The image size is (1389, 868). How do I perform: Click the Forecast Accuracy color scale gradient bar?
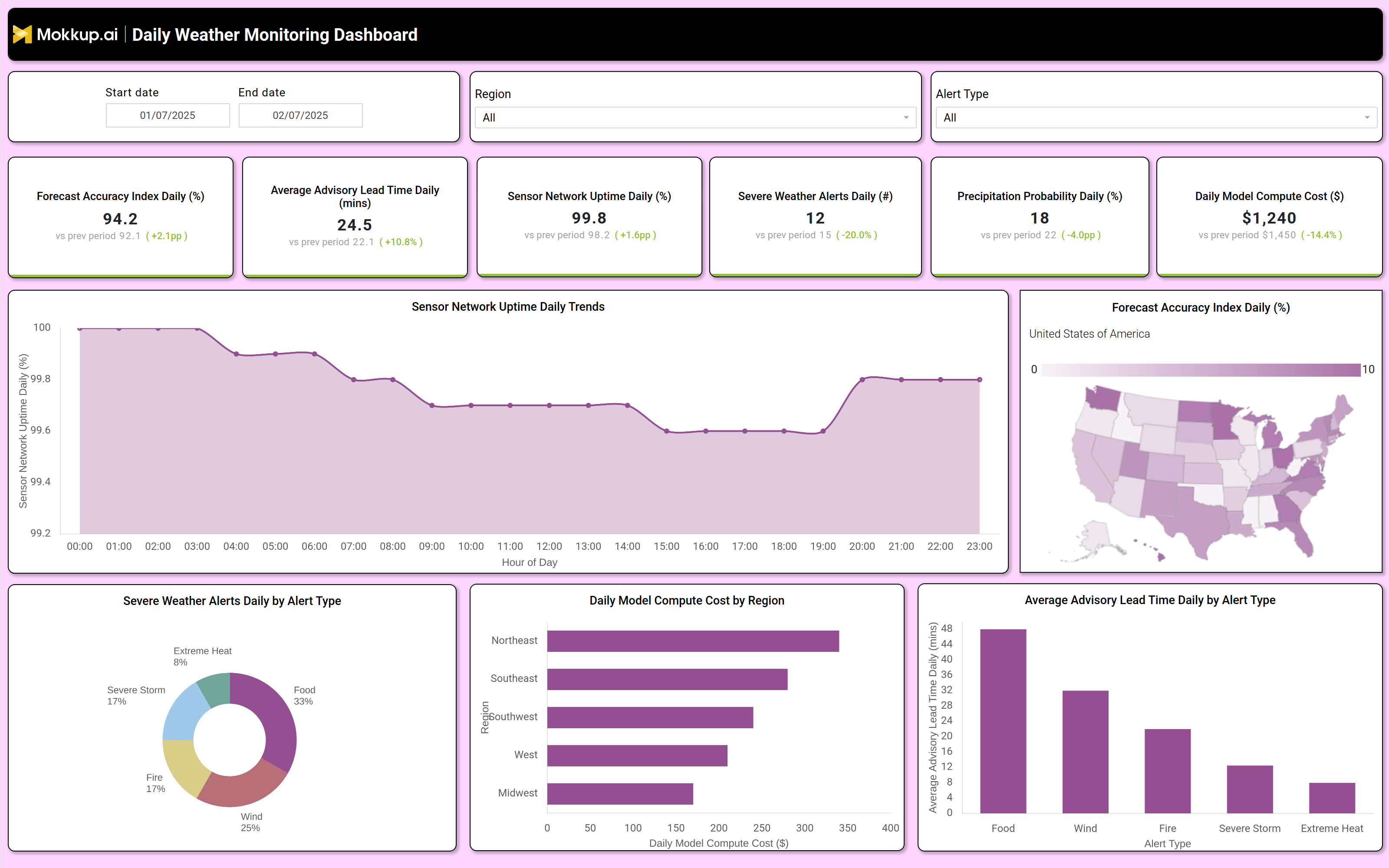click(1201, 370)
